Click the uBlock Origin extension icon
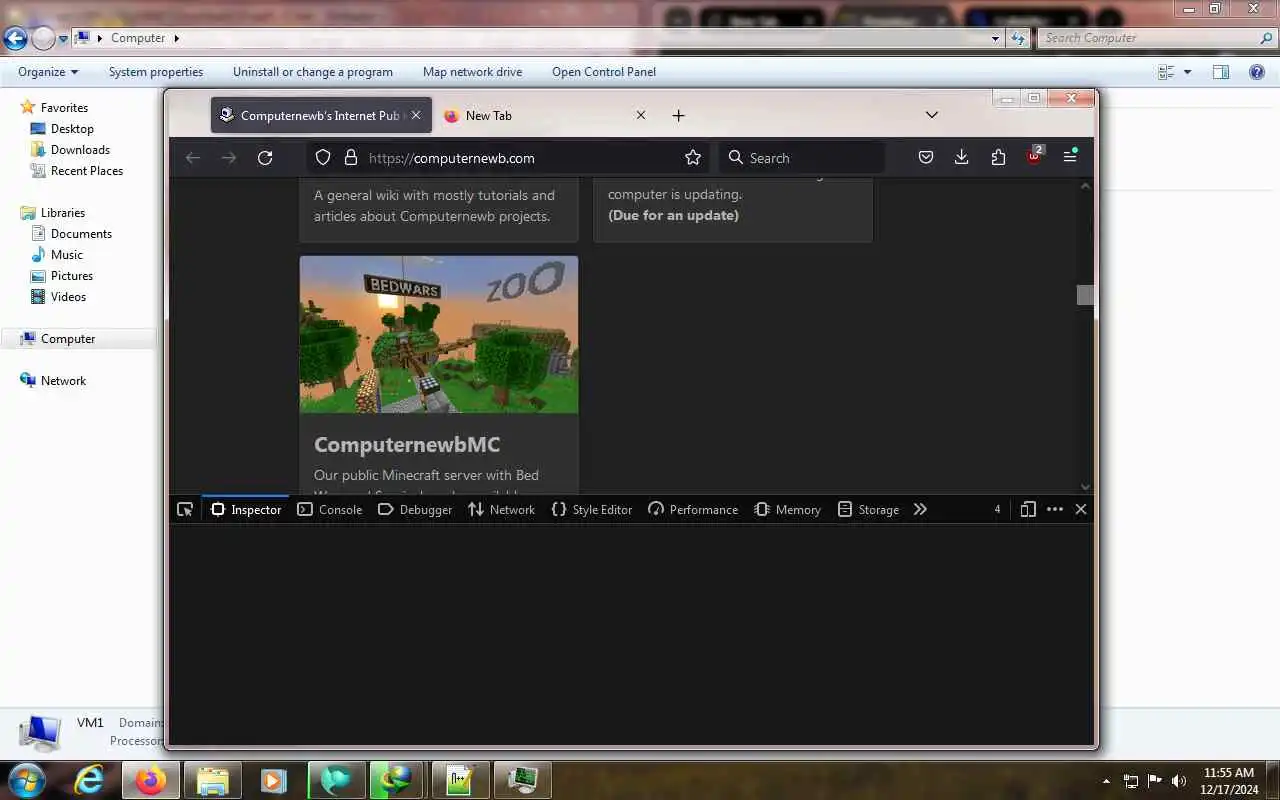The height and width of the screenshot is (800, 1280). point(1034,157)
